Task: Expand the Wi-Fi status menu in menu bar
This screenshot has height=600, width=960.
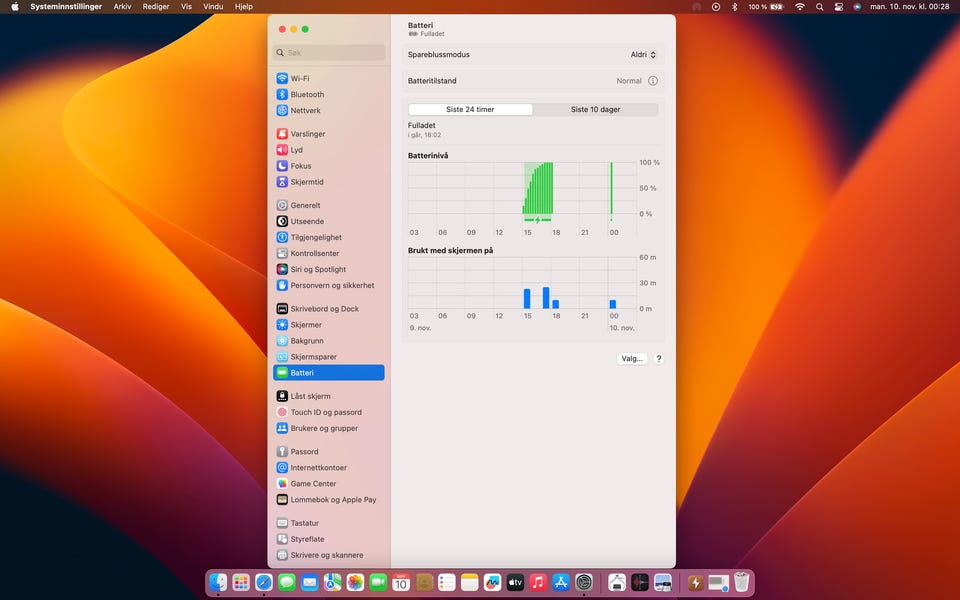Action: tap(799, 6)
